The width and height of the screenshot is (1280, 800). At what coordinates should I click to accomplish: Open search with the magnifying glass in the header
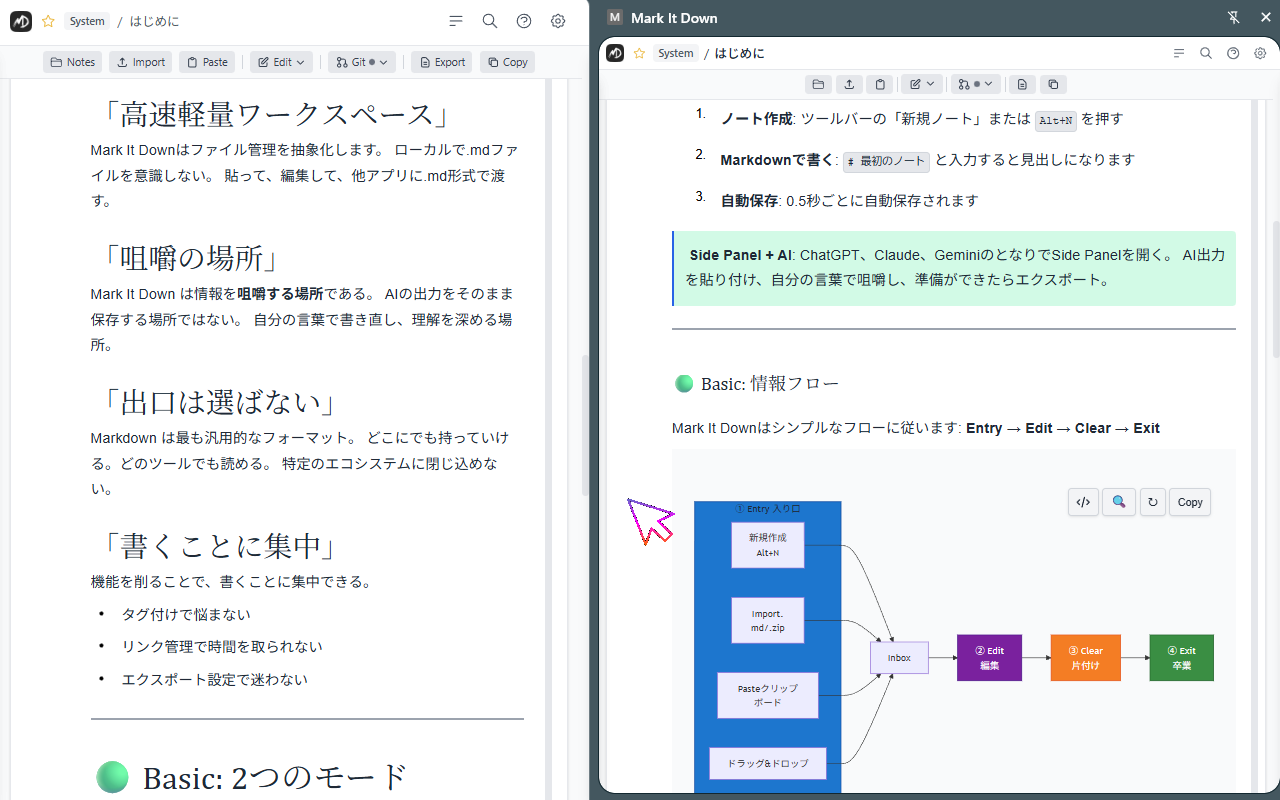[x=490, y=20]
